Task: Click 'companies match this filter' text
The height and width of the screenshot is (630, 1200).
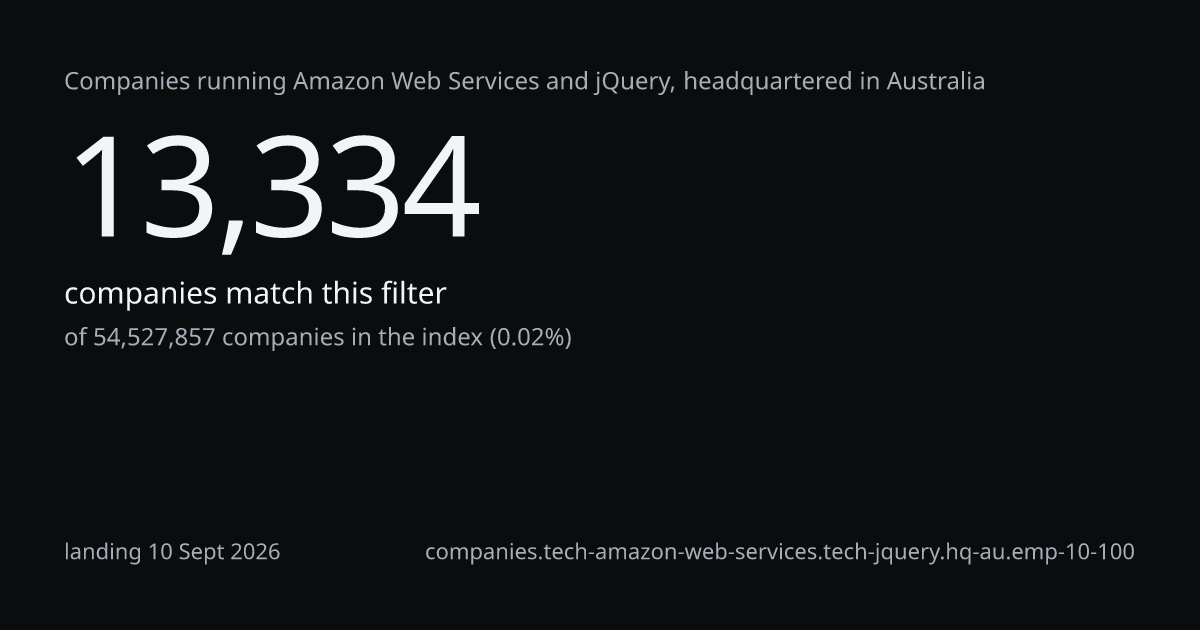Action: point(255,295)
